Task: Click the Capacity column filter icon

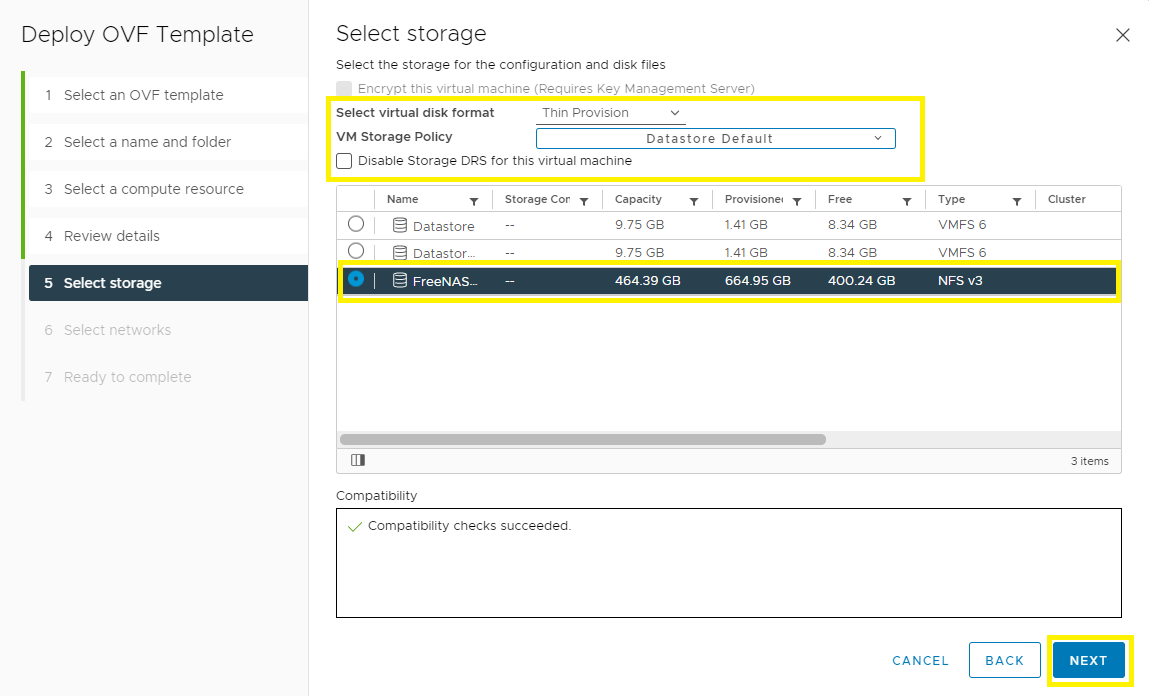Action: pos(694,201)
